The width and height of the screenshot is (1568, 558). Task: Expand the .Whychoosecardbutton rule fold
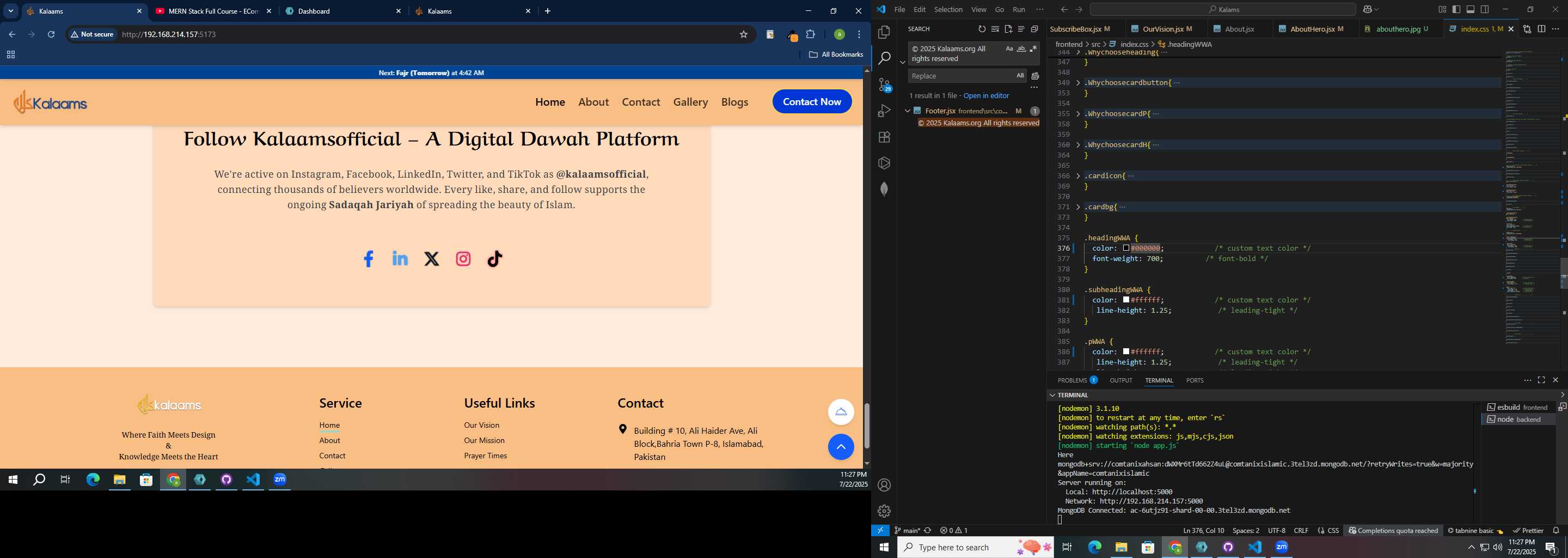1078,83
